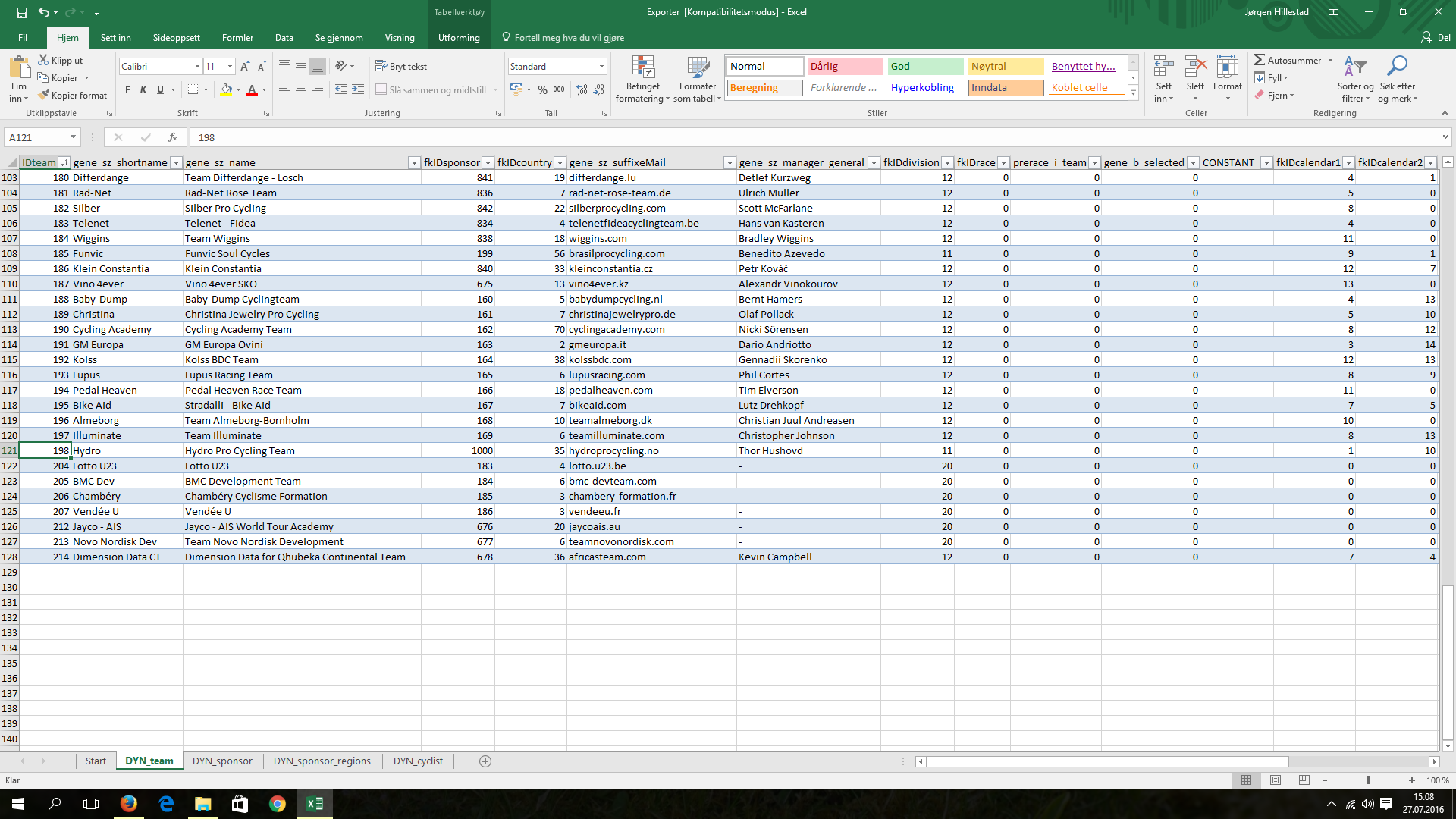The image size is (1456, 819).
Task: Switch to the DYN_sponsor sheet tab
Action: 222,761
